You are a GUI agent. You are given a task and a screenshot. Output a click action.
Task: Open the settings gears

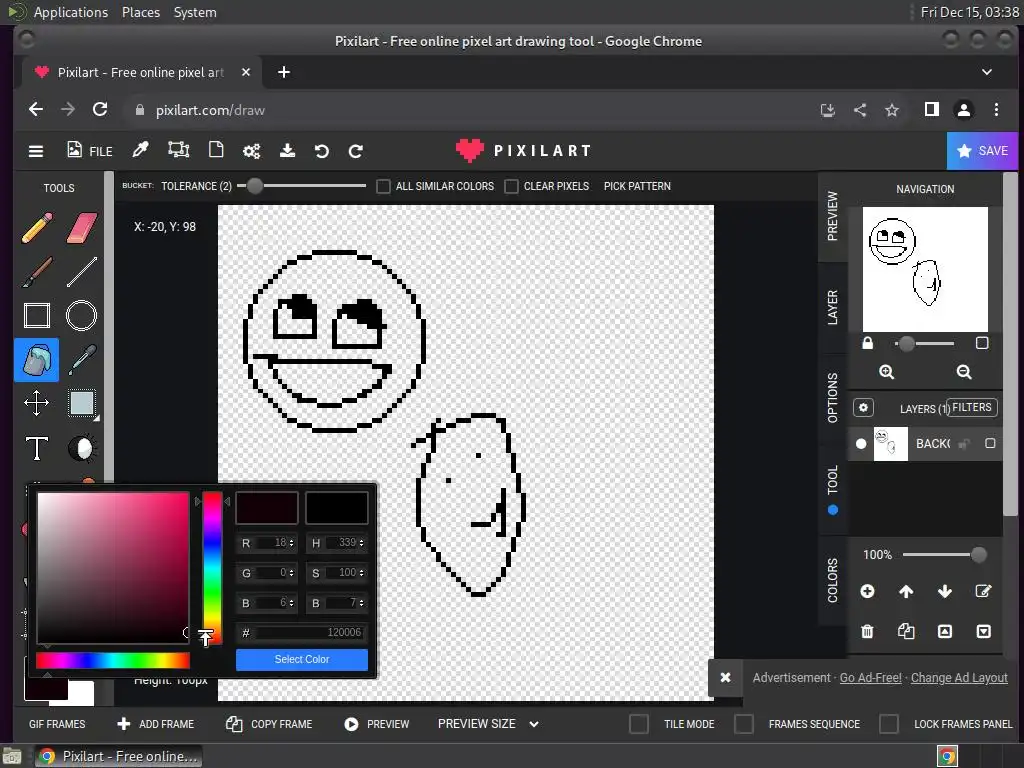(x=251, y=151)
